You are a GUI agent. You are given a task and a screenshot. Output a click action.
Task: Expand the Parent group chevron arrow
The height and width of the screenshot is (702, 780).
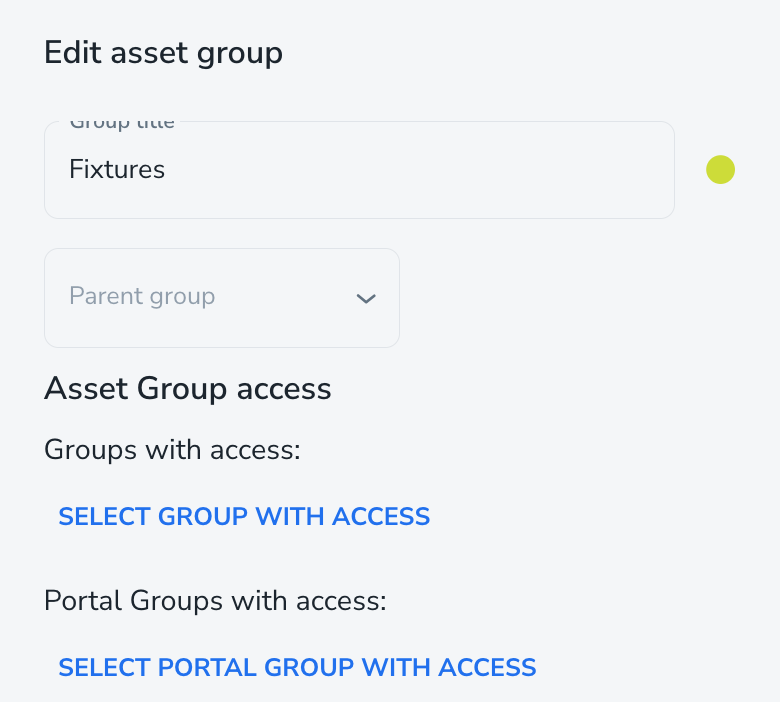366,298
